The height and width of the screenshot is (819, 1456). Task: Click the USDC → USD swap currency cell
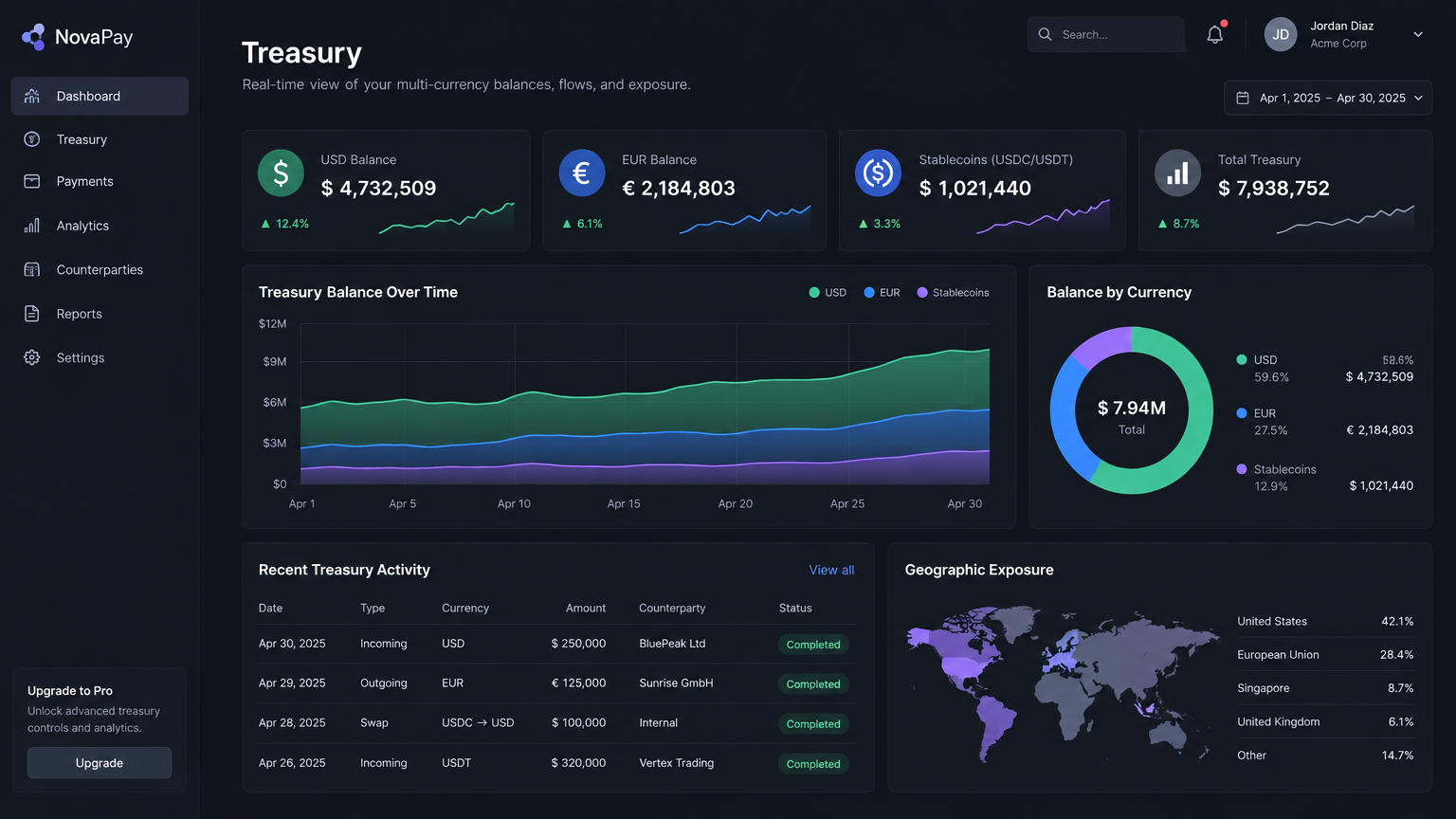coord(478,723)
